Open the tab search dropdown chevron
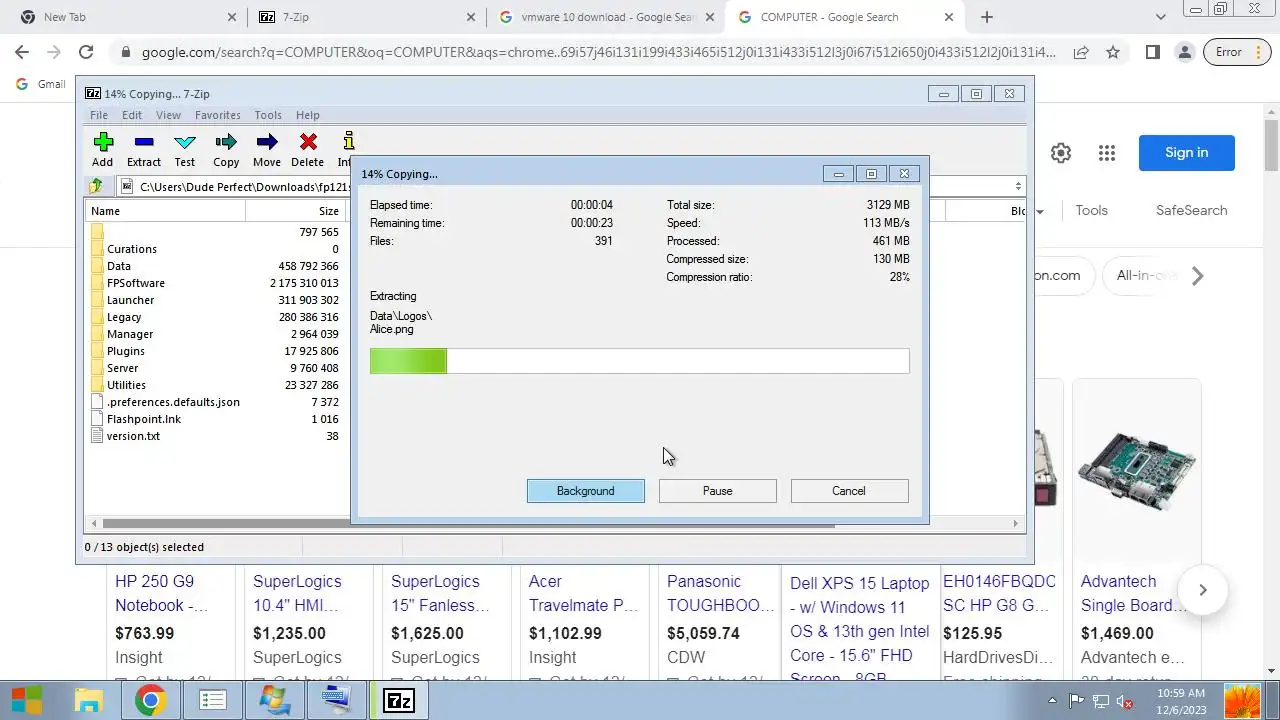This screenshot has height=720, width=1280. coord(1161,17)
